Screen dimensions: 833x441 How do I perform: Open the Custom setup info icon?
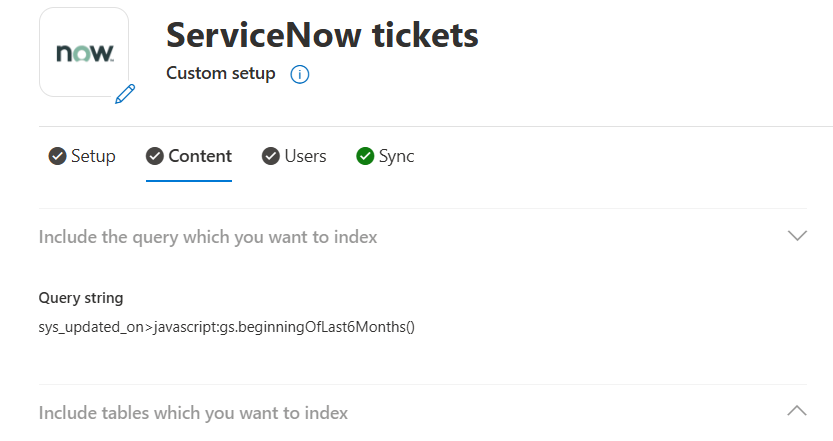pyautogui.click(x=300, y=74)
